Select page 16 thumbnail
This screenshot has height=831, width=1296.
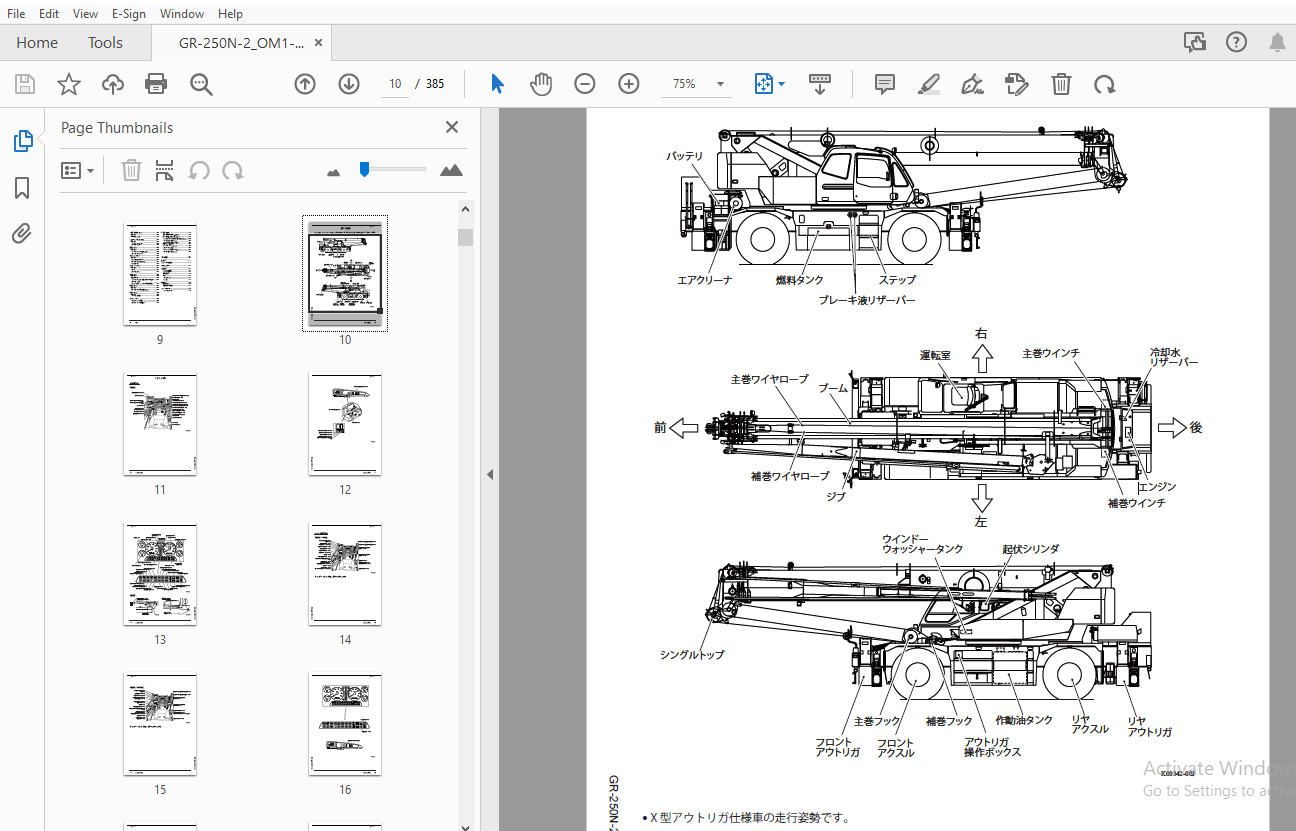pos(345,724)
